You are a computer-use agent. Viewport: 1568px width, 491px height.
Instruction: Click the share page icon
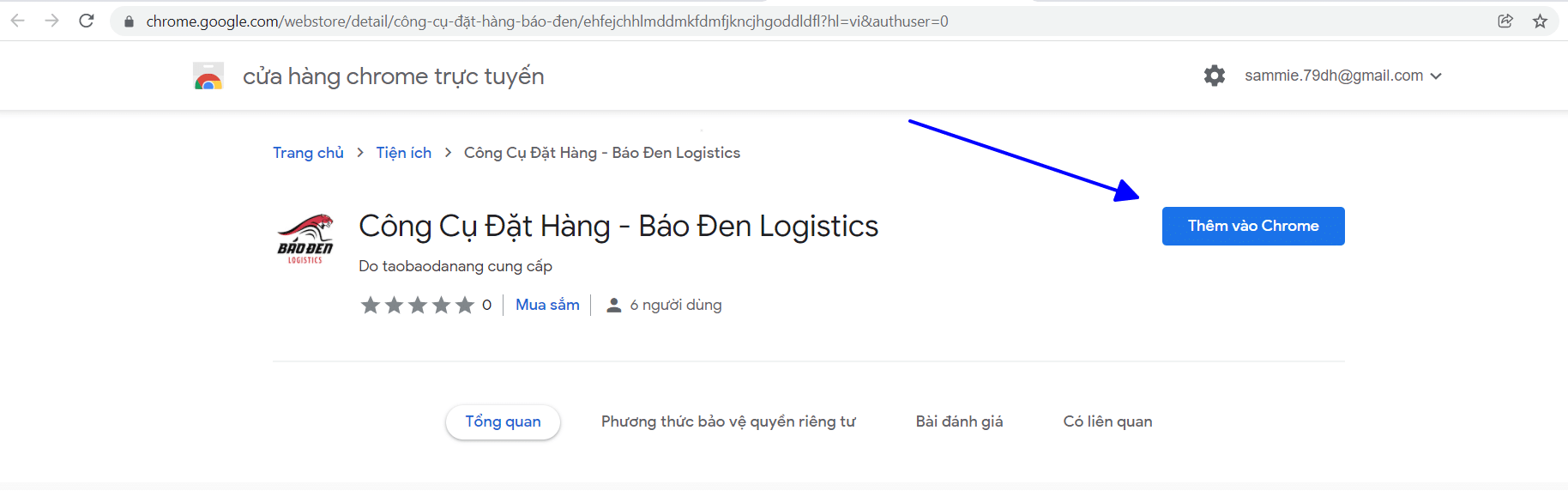1505,21
